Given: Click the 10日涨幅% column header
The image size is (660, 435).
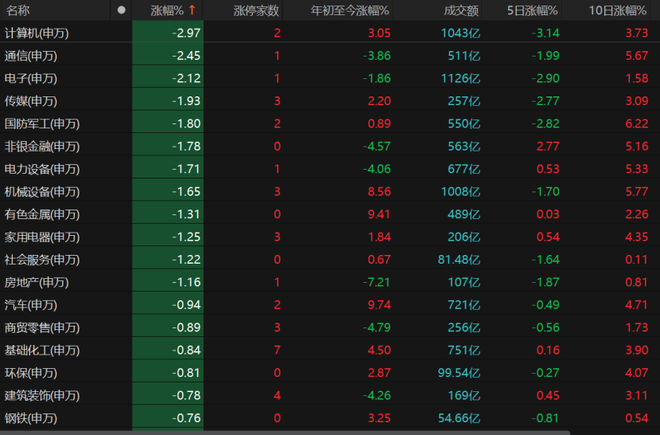Looking at the screenshot, I should tap(618, 10).
